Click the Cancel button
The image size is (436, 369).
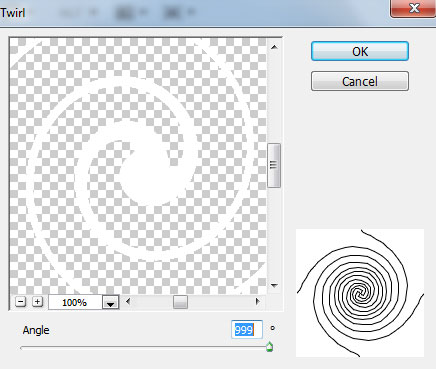(x=360, y=81)
